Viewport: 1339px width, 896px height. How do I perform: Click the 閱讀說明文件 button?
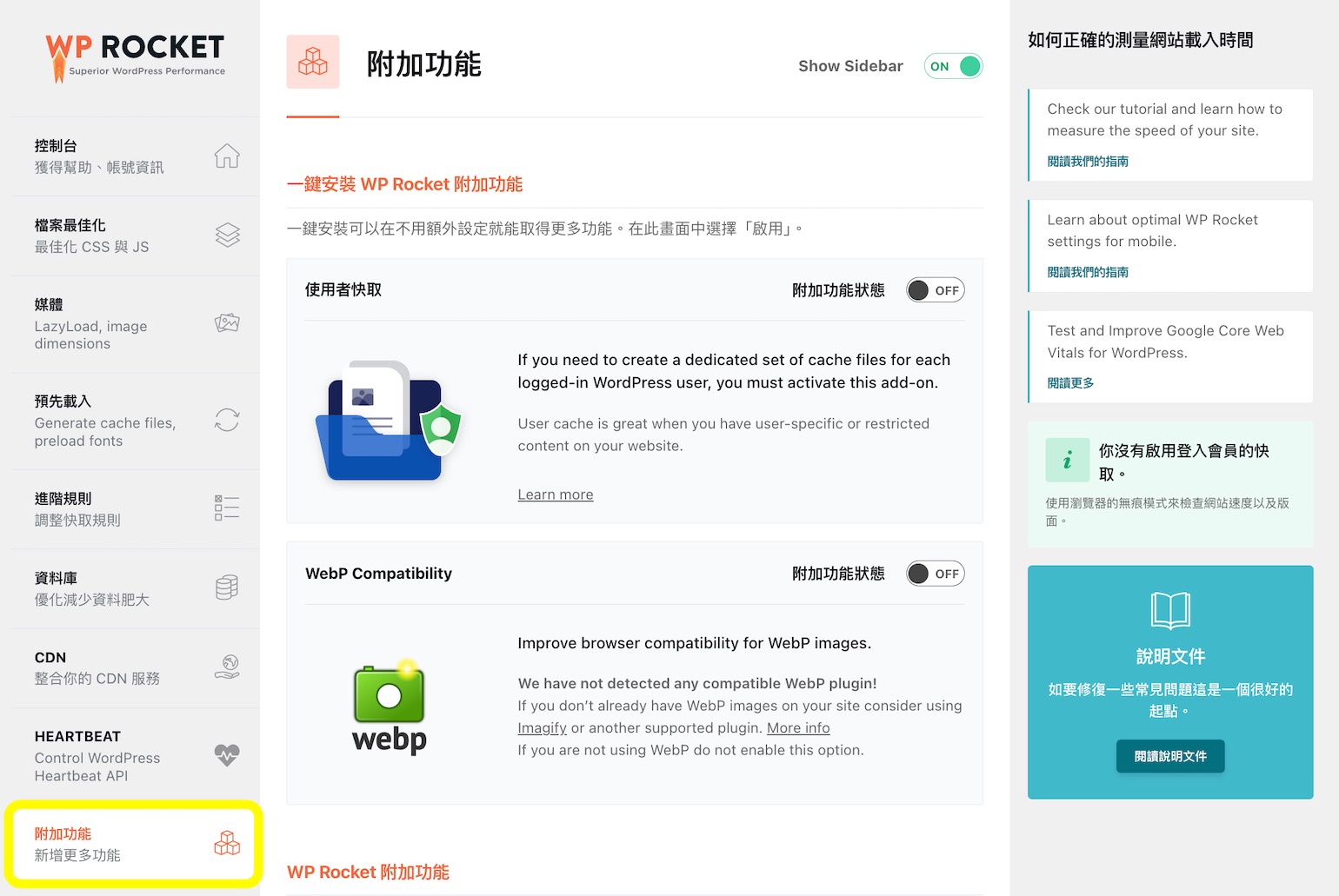(x=1170, y=756)
